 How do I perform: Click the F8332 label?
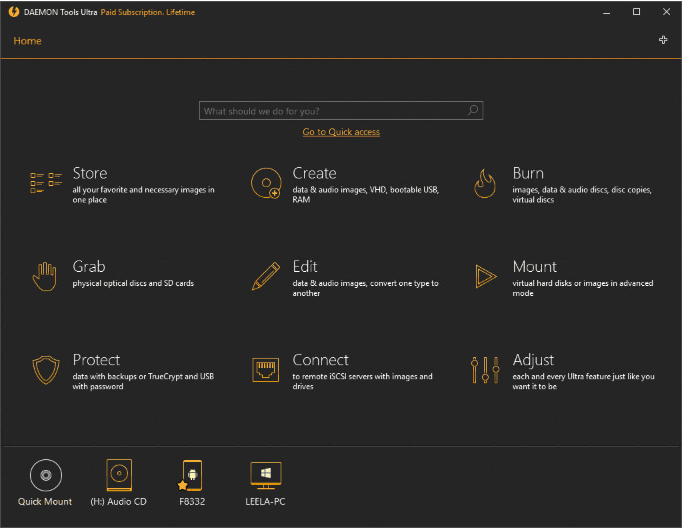(192, 502)
